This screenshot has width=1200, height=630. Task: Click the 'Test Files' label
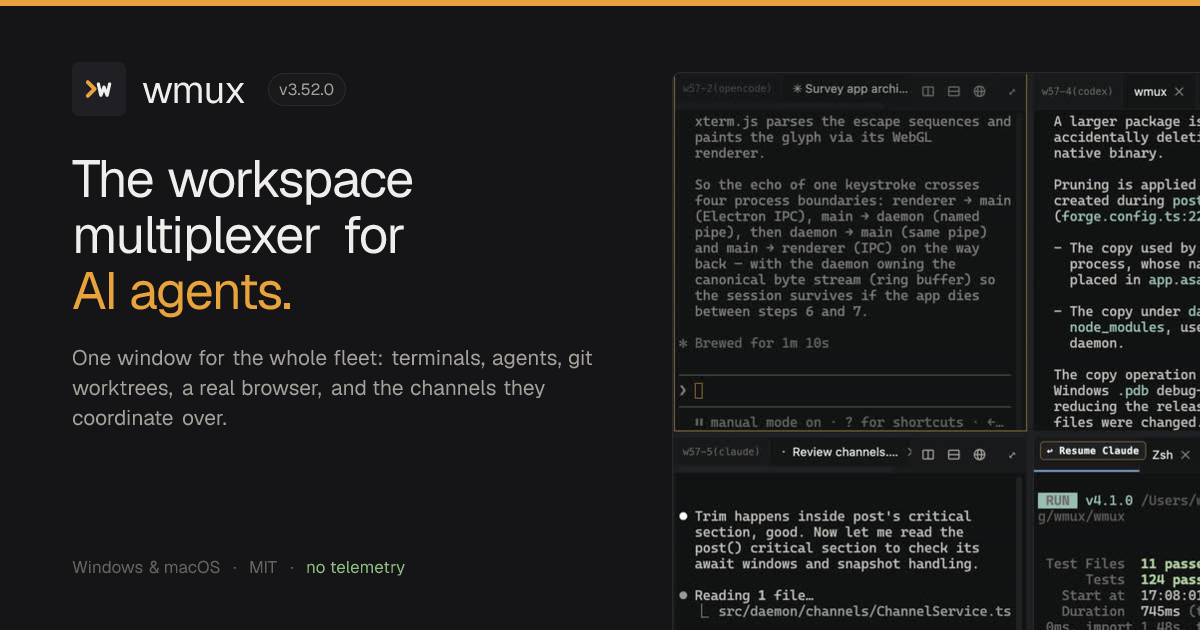pos(1085,563)
